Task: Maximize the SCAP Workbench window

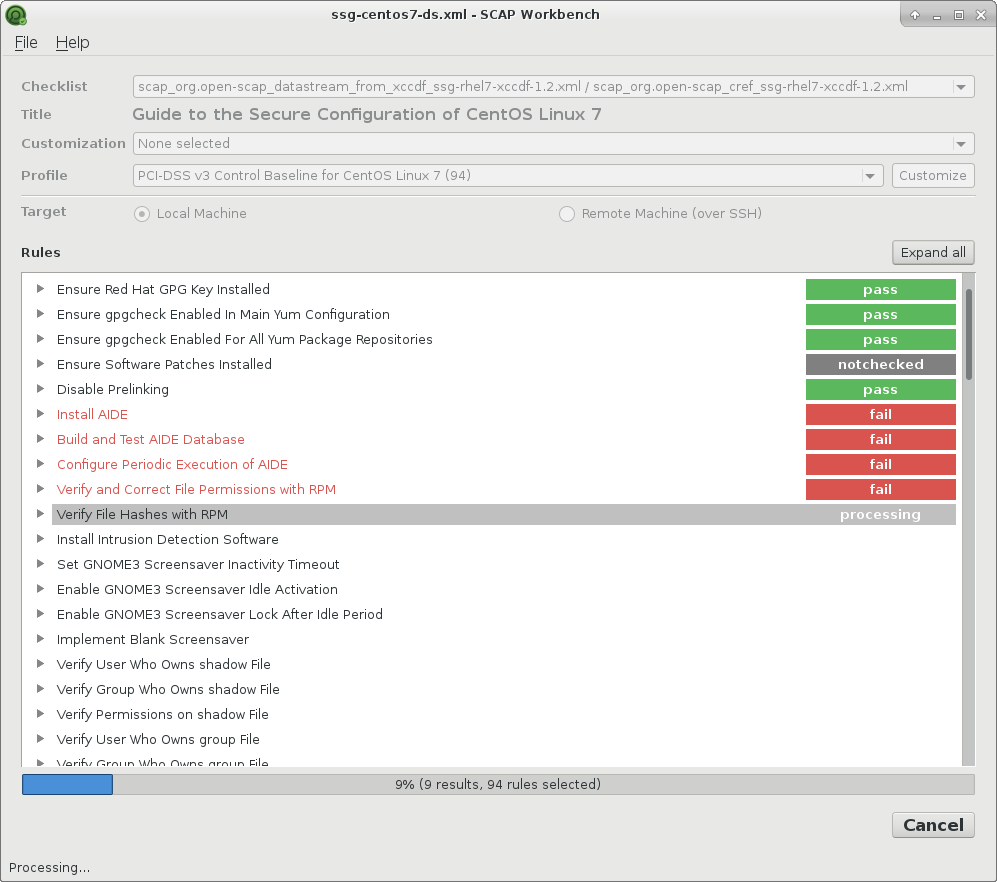Action: click(x=959, y=15)
